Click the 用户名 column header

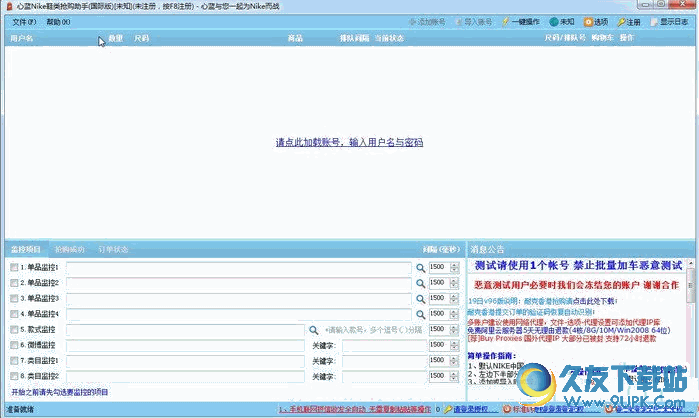[22, 38]
